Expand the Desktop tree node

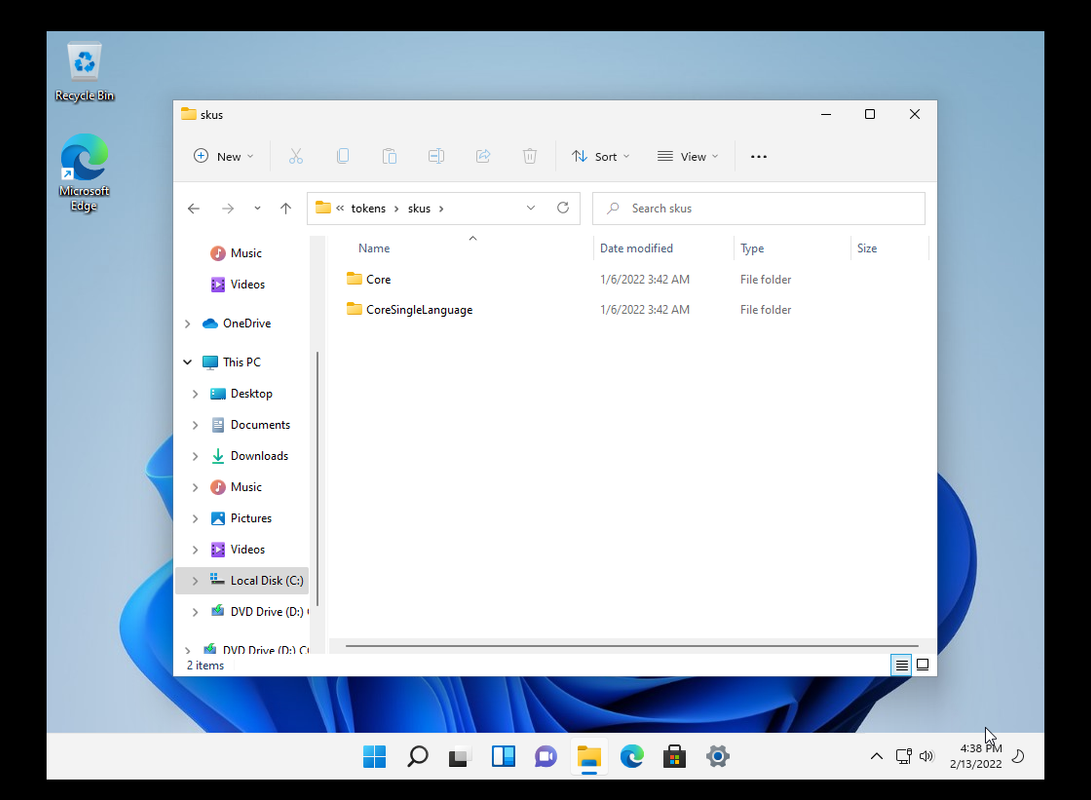[x=195, y=394]
